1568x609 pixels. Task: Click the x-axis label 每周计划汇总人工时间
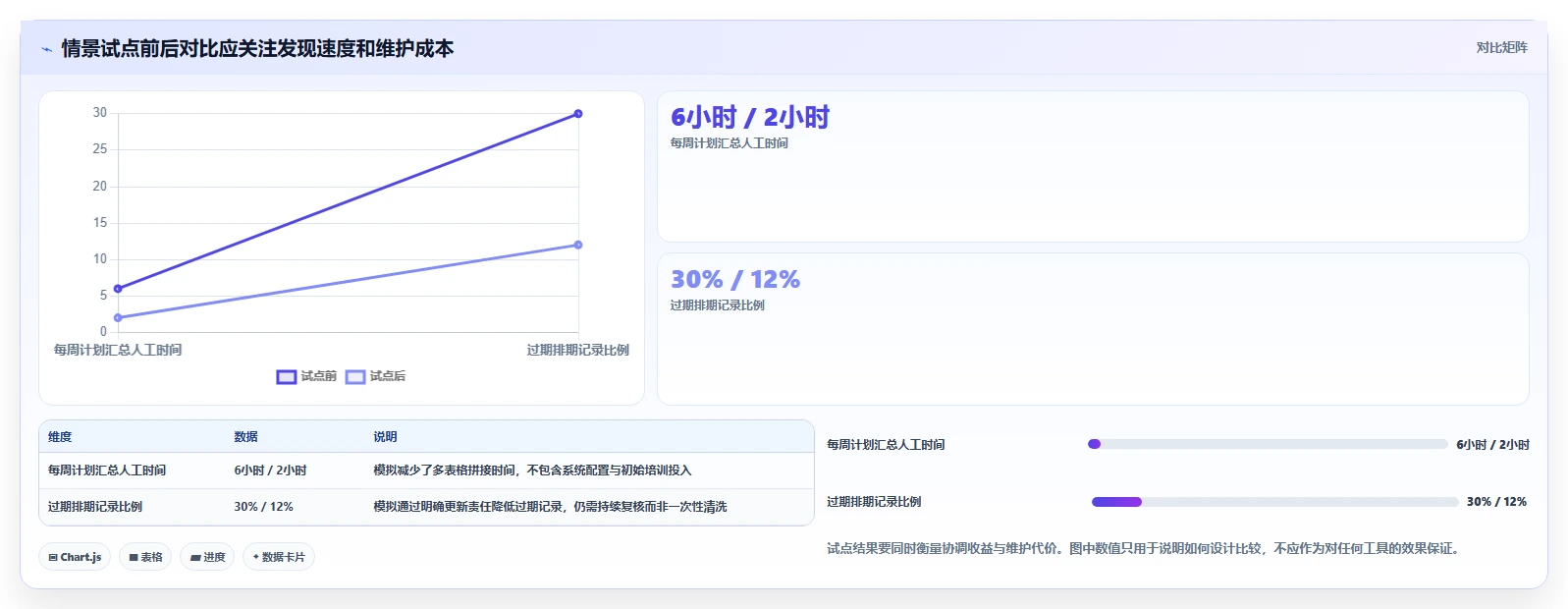coord(118,350)
